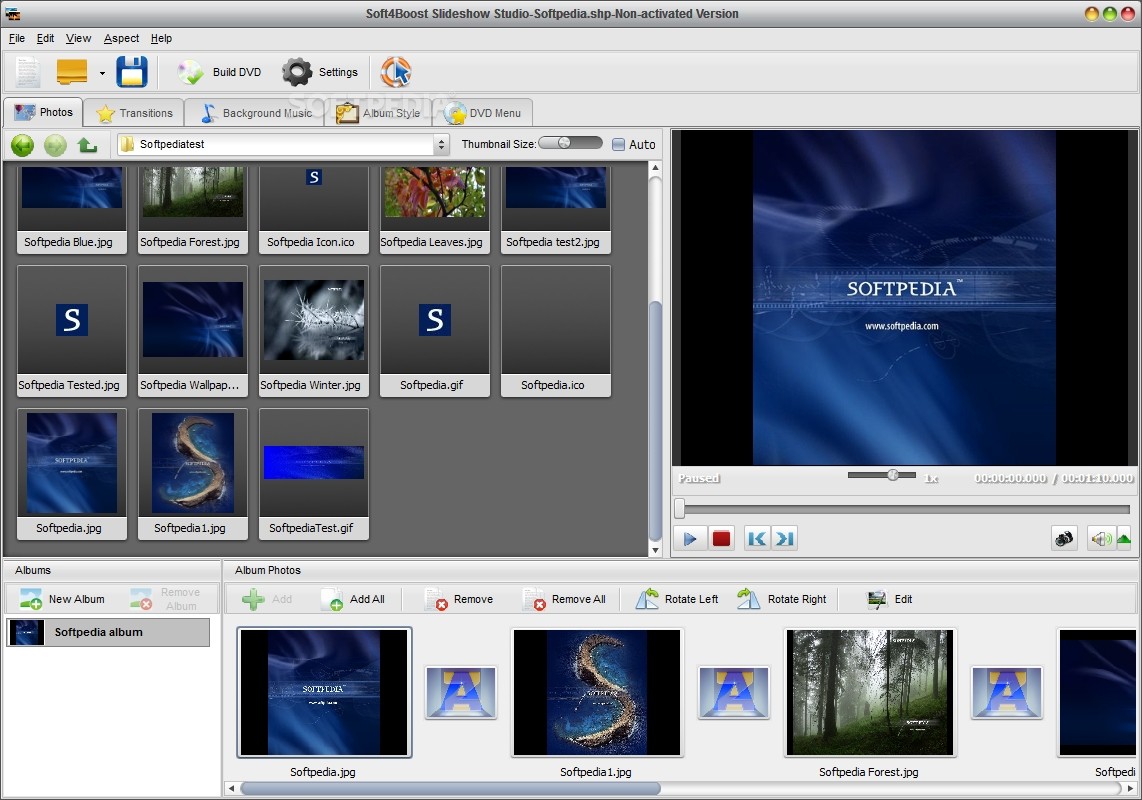Select Softpedia Forest.jpg in file browser
The width and height of the screenshot is (1142, 800).
coord(192,210)
